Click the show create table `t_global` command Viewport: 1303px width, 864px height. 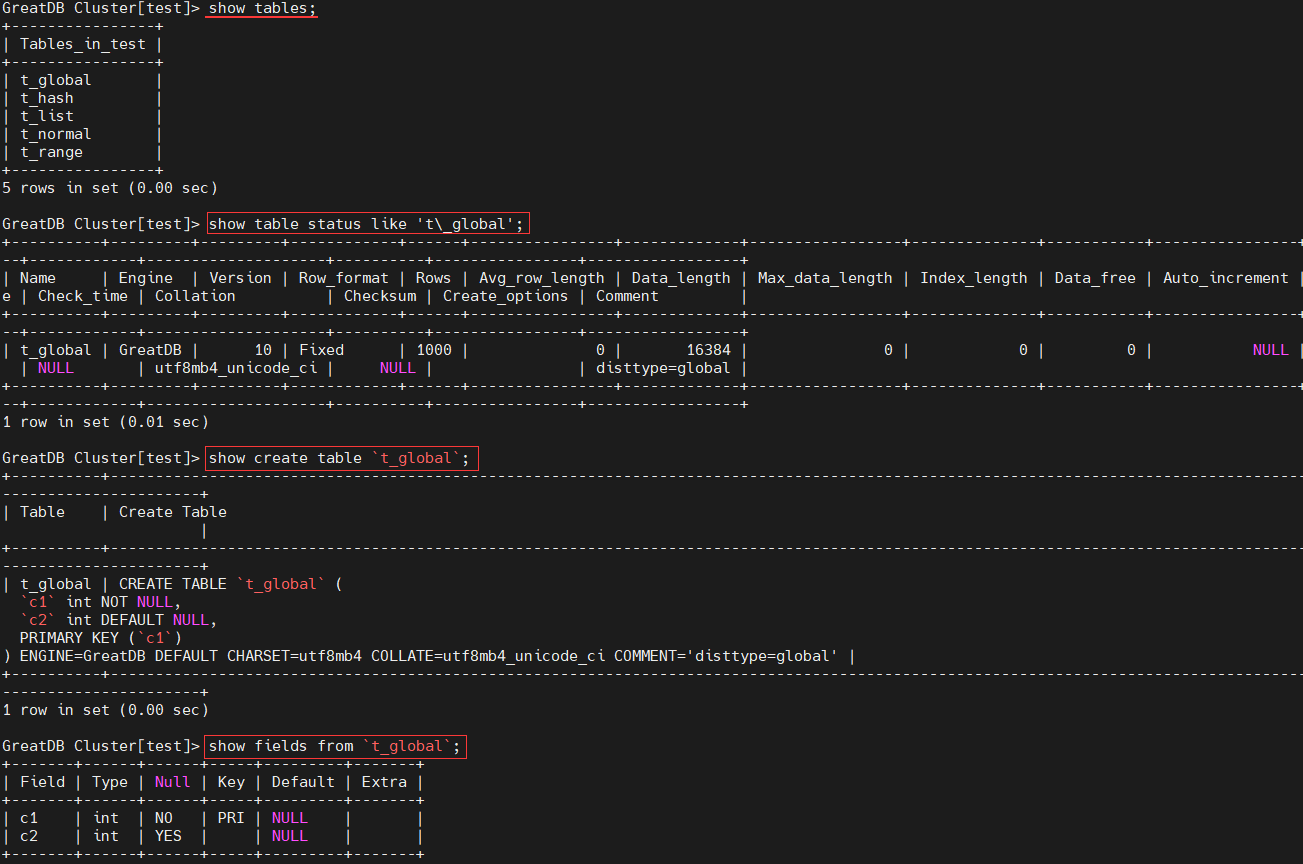[x=343, y=458]
